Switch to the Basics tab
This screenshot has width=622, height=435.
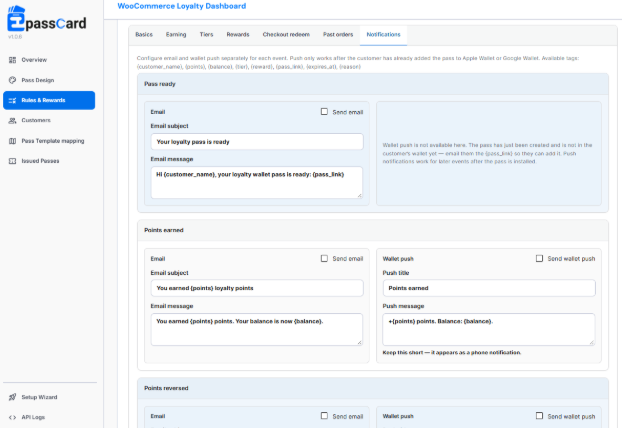click(144, 35)
